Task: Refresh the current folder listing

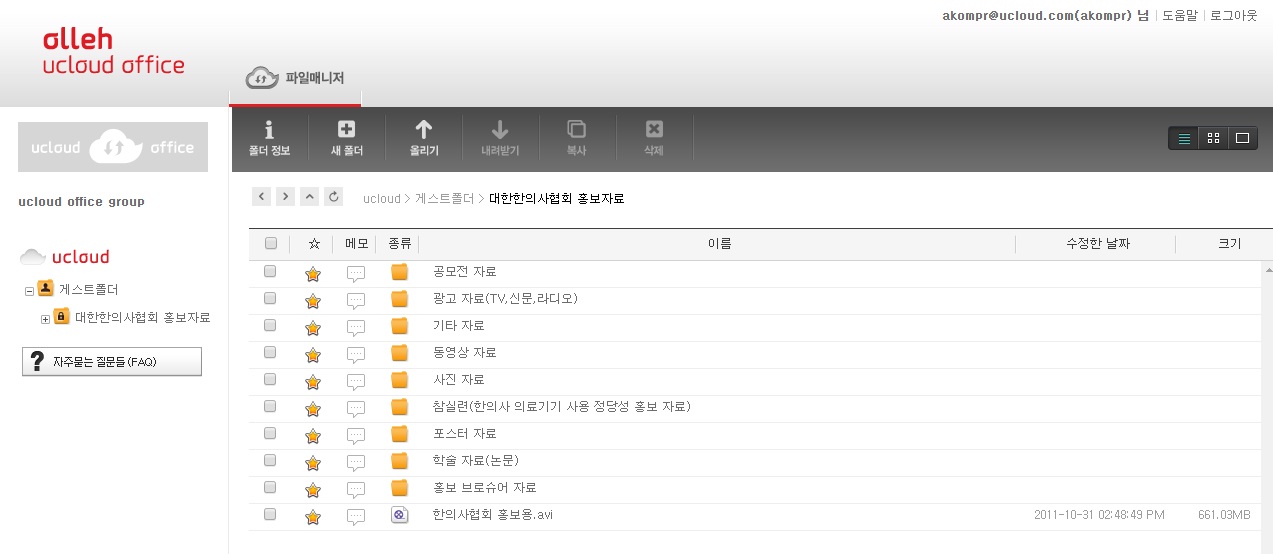Action: [x=334, y=197]
